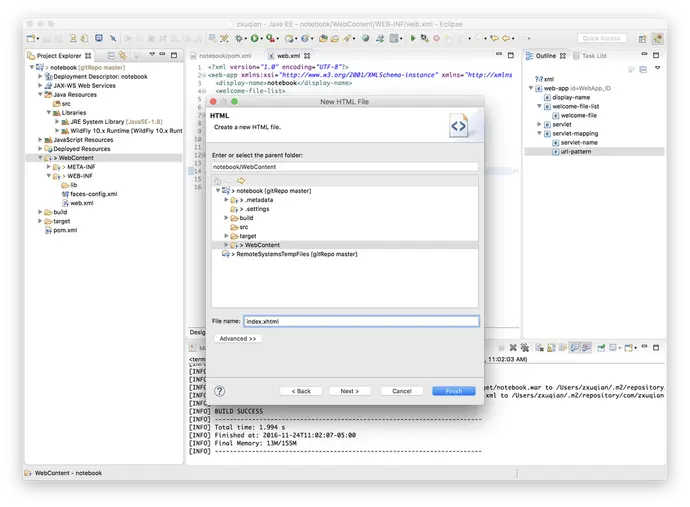This screenshot has height=507, width=690.
Task: Switch to the notebook/pom.xml editor tab
Action: coord(225,56)
